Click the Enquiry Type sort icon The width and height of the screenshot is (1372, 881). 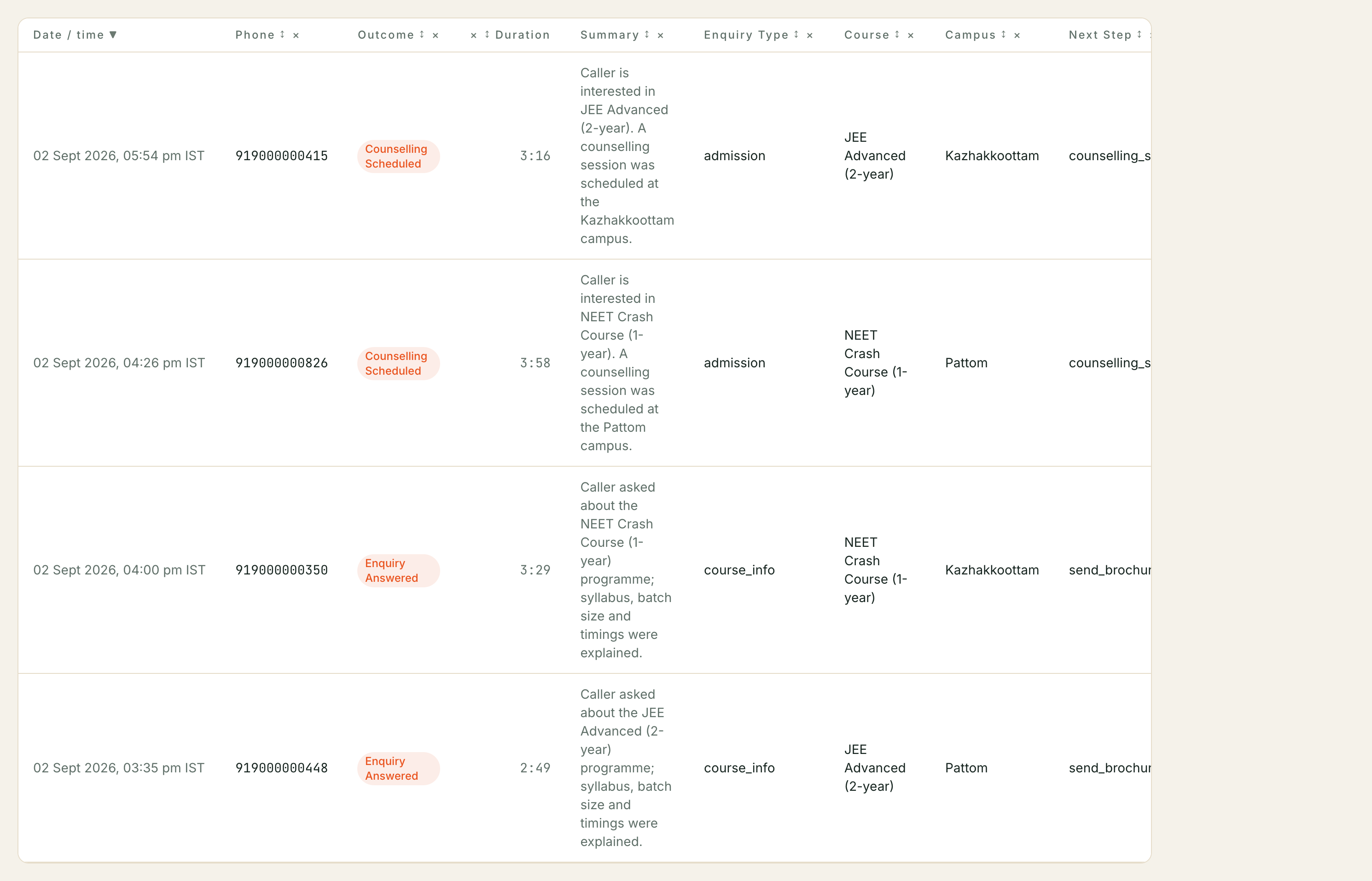point(796,35)
